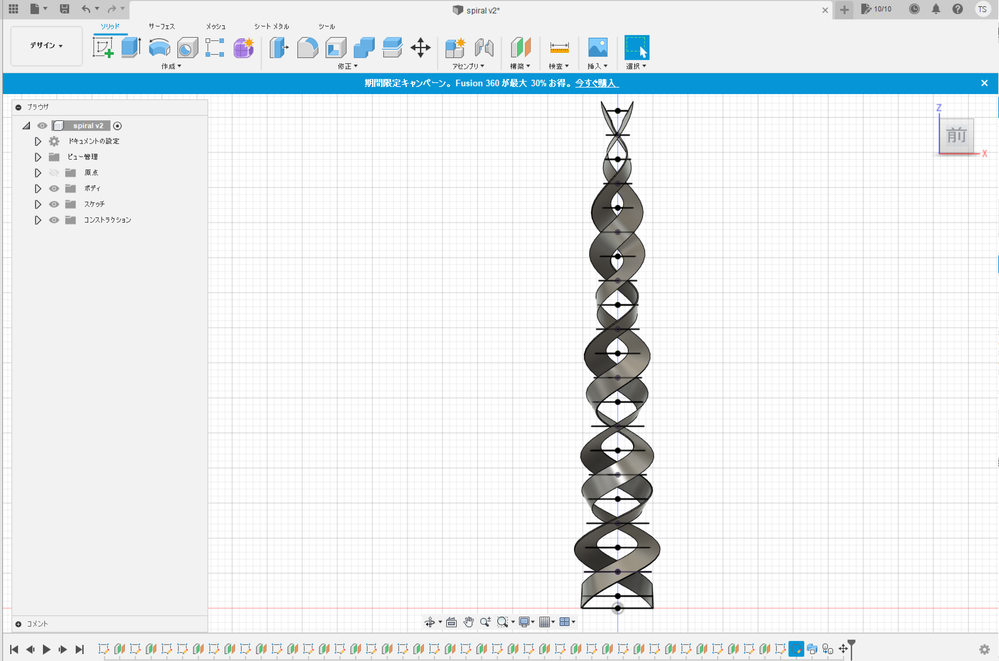The width and height of the screenshot is (999, 661).
Task: Click the Move/Copy cross-arrow tool
Action: tap(420, 48)
